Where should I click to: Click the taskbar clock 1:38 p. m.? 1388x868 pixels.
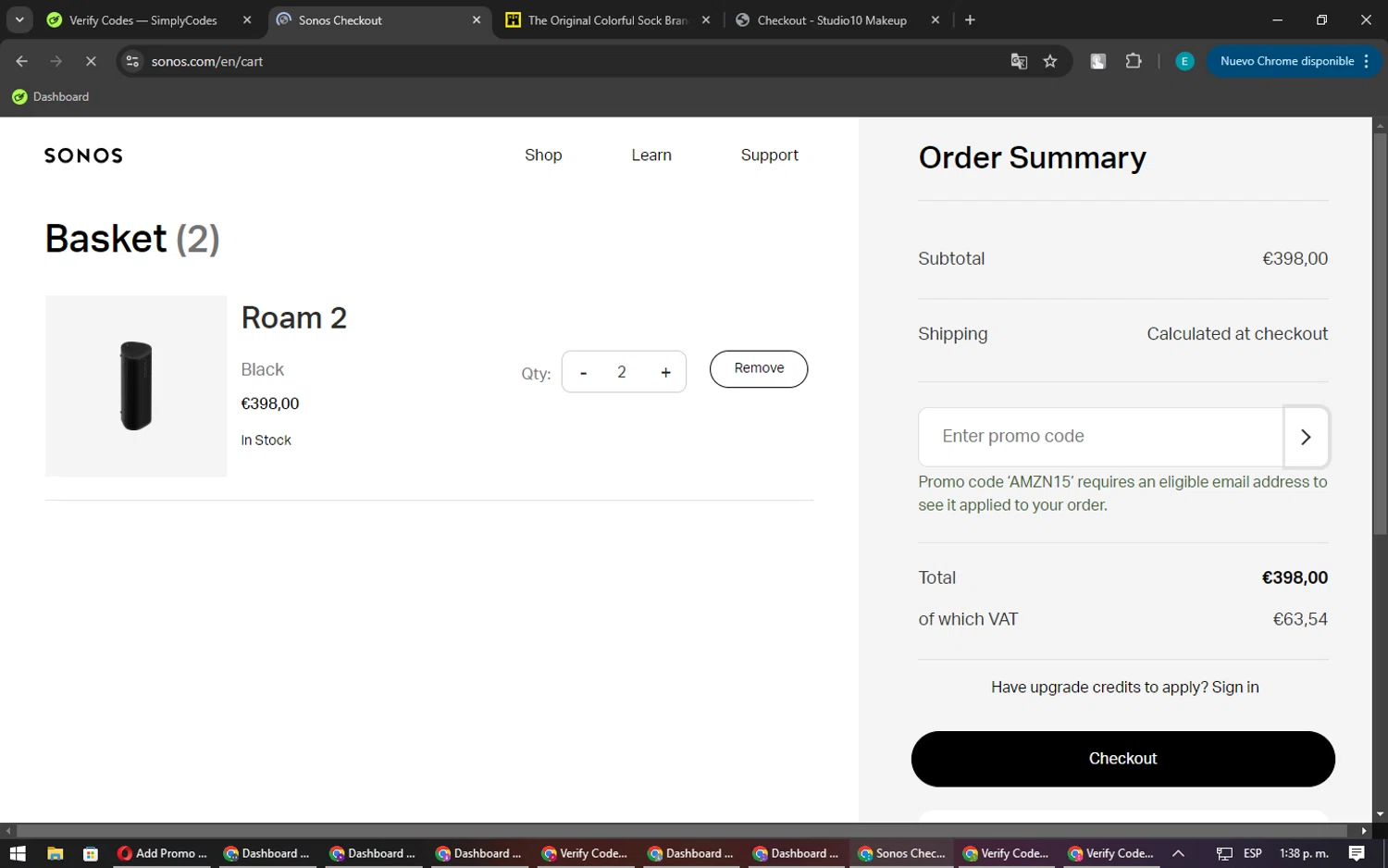[x=1304, y=853]
